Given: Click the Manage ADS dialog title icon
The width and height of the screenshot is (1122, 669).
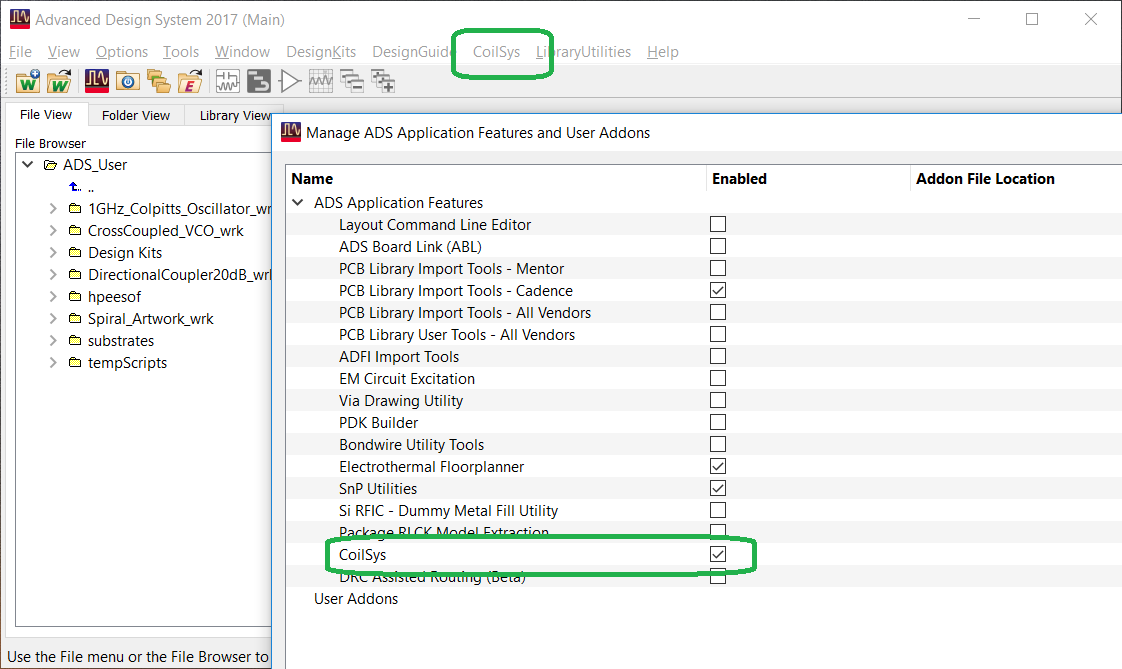Looking at the screenshot, I should 291,132.
